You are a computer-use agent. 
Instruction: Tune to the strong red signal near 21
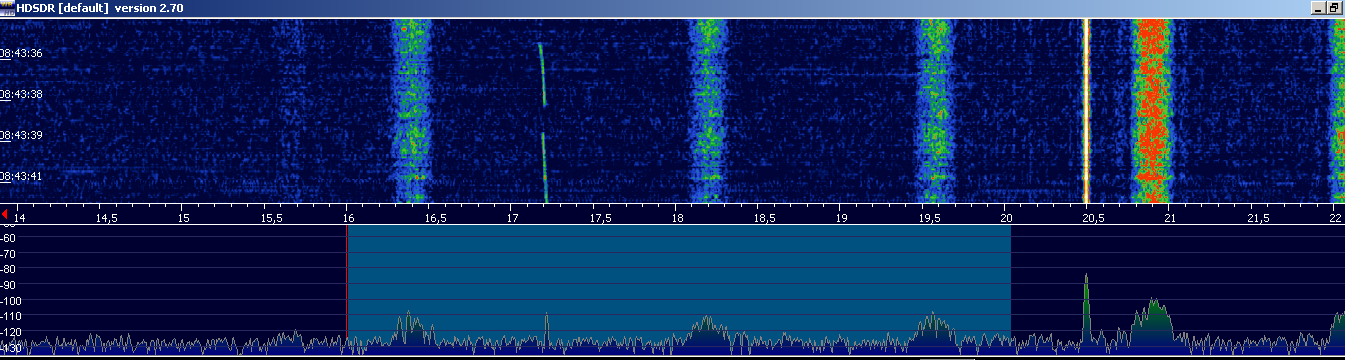tap(1151, 110)
